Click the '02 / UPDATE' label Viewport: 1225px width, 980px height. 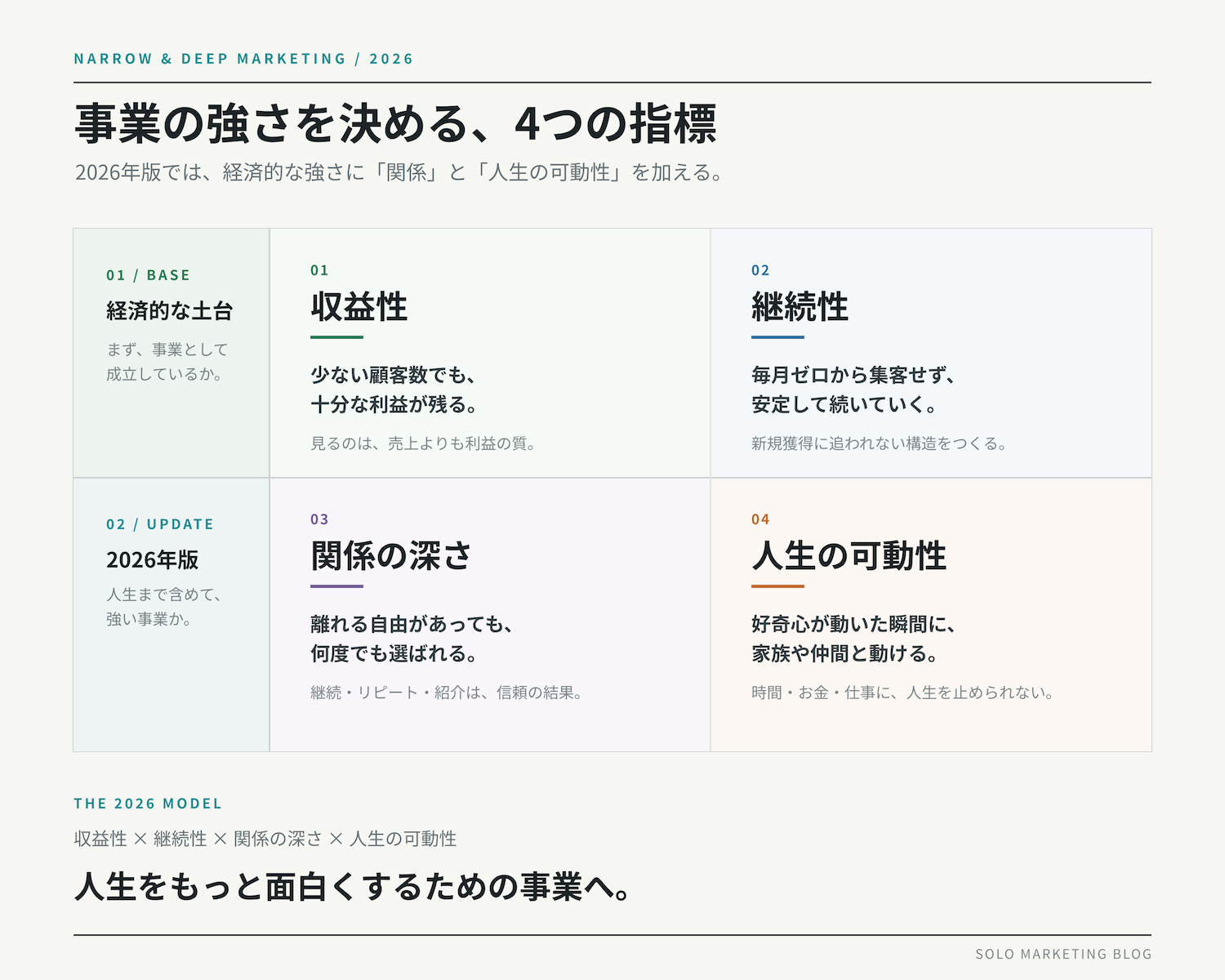(x=160, y=524)
